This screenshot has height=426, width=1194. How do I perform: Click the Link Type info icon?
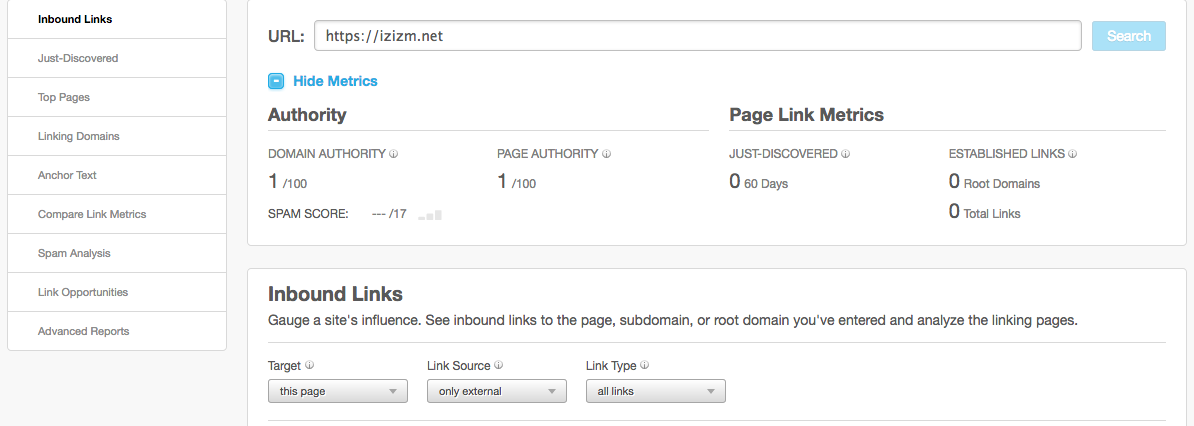coord(644,365)
